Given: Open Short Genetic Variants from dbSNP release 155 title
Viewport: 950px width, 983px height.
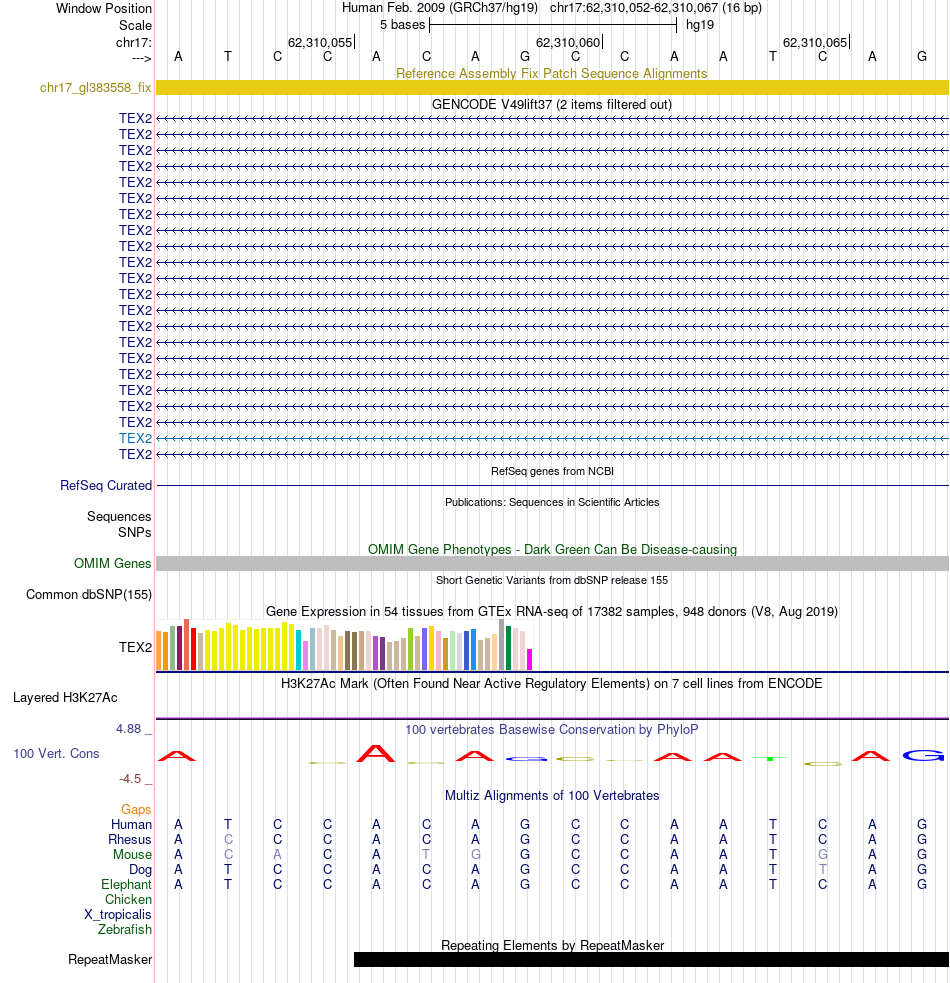Looking at the screenshot, I should 552,580.
